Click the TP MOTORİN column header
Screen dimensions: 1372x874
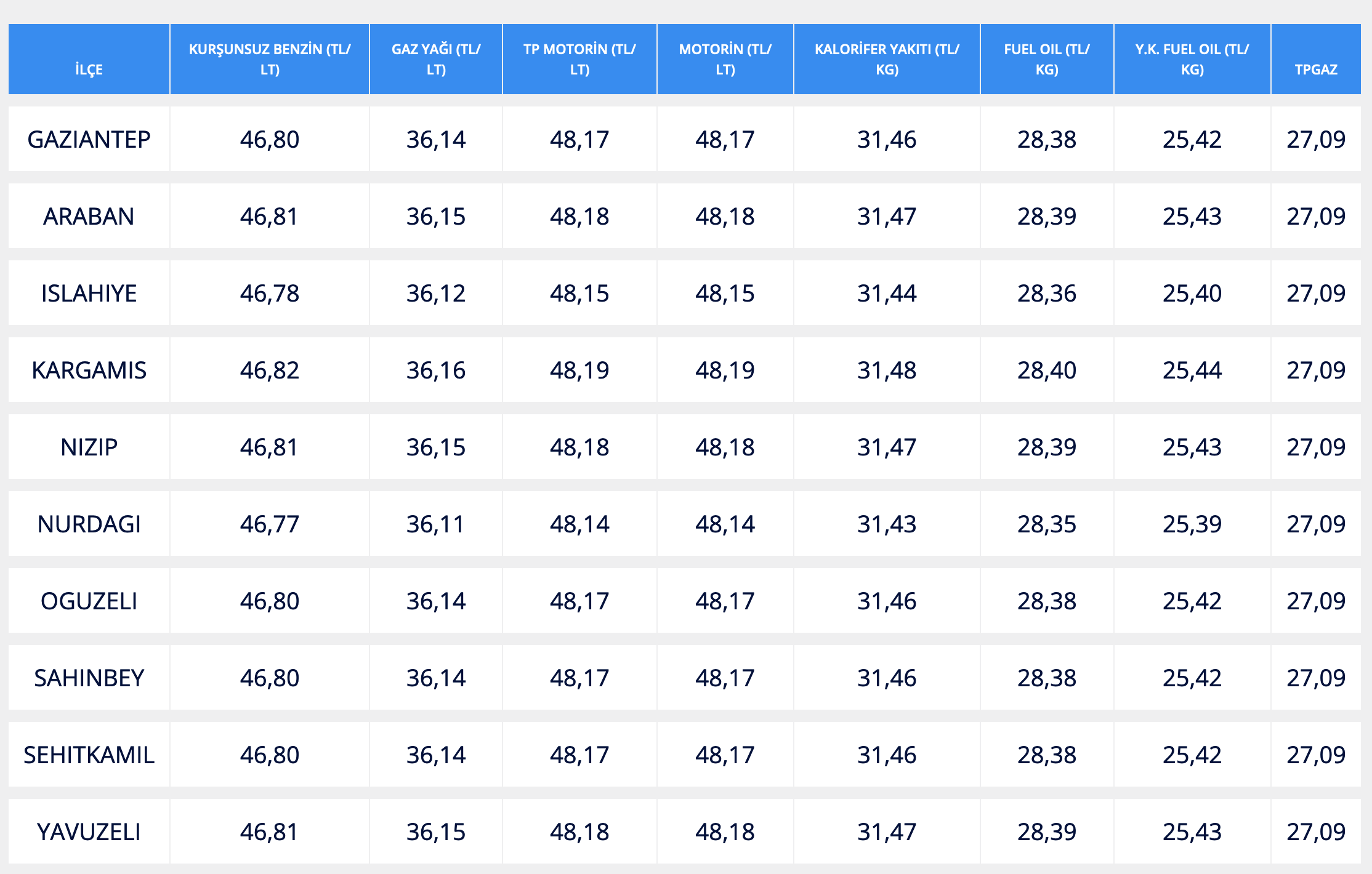click(x=579, y=59)
